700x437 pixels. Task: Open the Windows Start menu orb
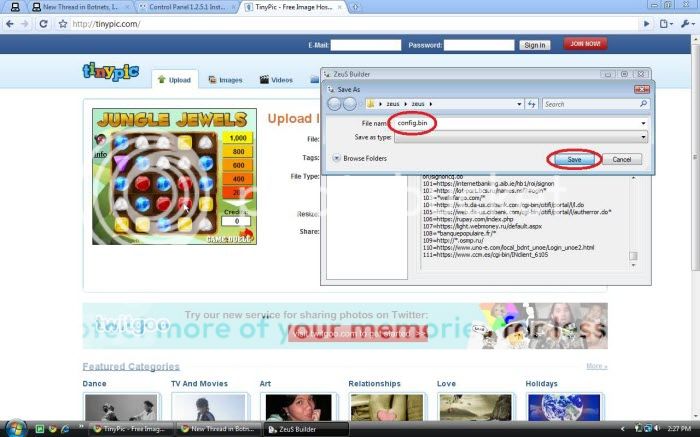pos(13,428)
